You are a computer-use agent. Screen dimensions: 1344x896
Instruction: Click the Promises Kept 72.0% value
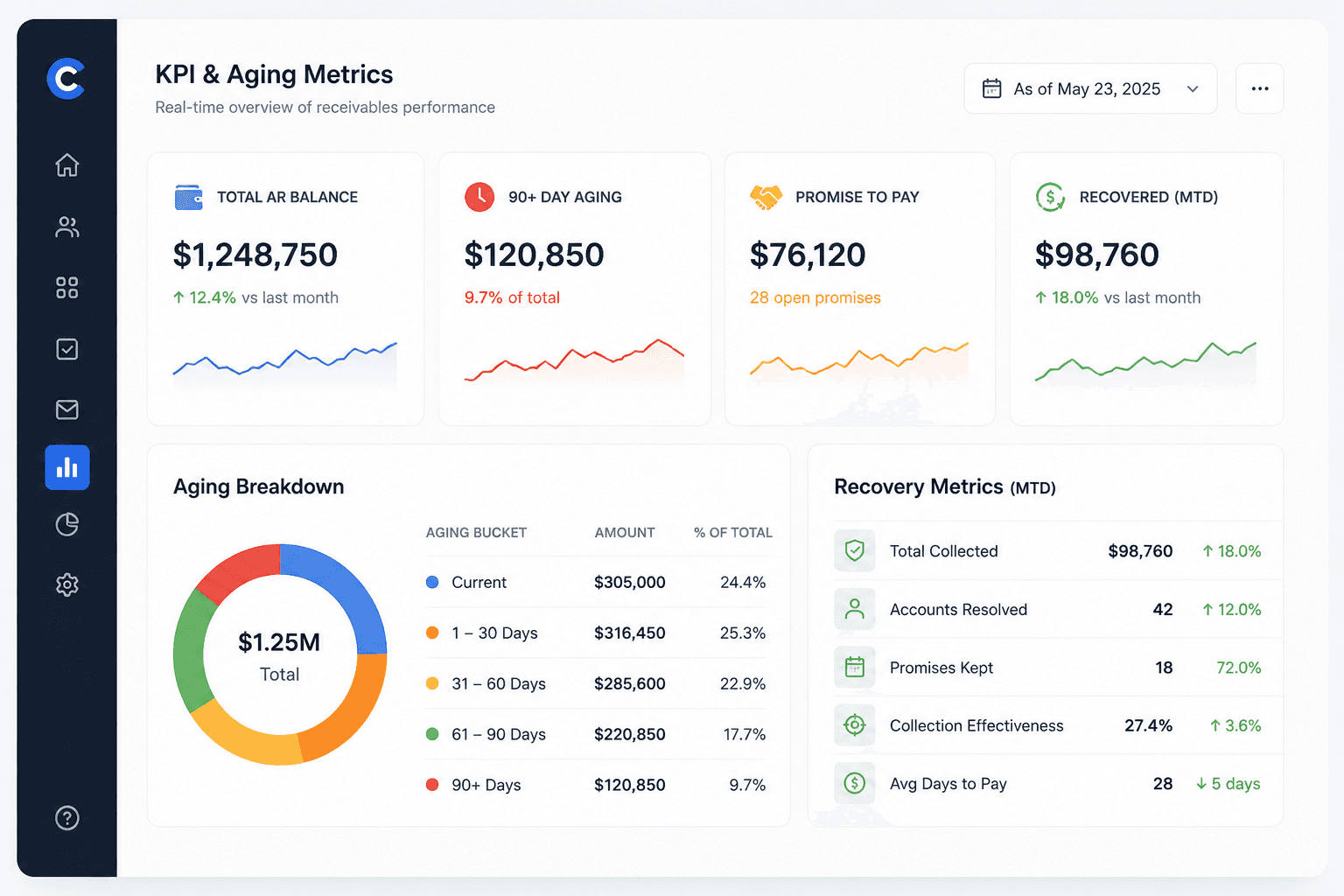click(1239, 668)
